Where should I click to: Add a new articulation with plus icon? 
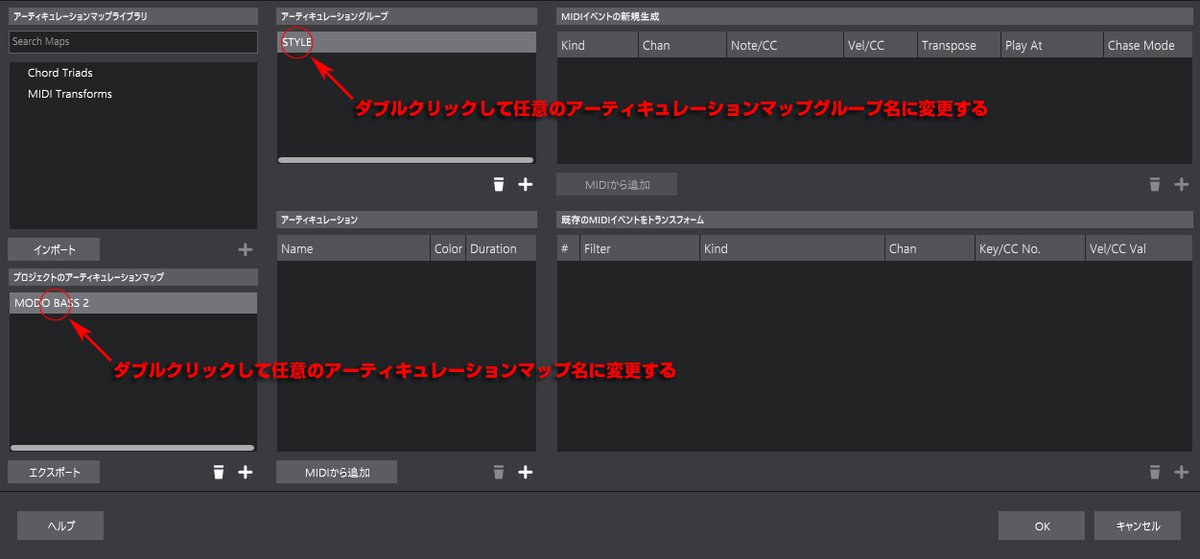pyautogui.click(x=525, y=472)
